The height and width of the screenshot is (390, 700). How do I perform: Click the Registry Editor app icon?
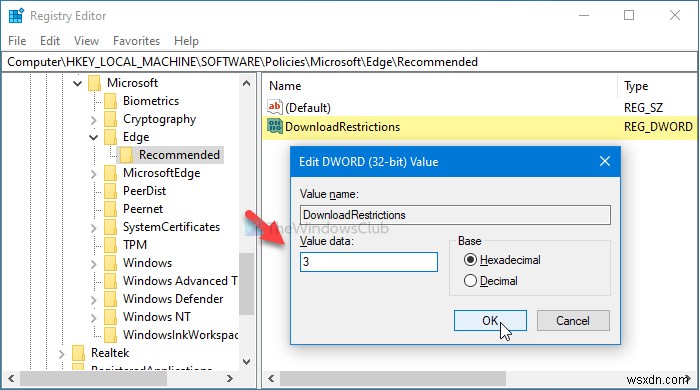point(16,15)
